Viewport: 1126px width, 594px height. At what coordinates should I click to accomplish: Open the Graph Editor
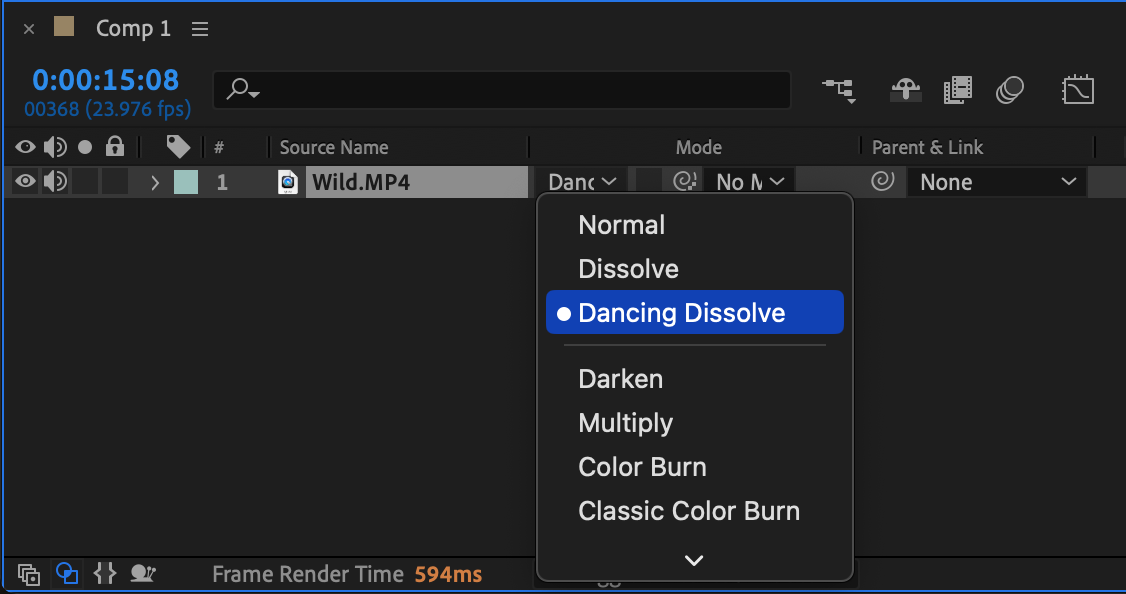(1077, 91)
